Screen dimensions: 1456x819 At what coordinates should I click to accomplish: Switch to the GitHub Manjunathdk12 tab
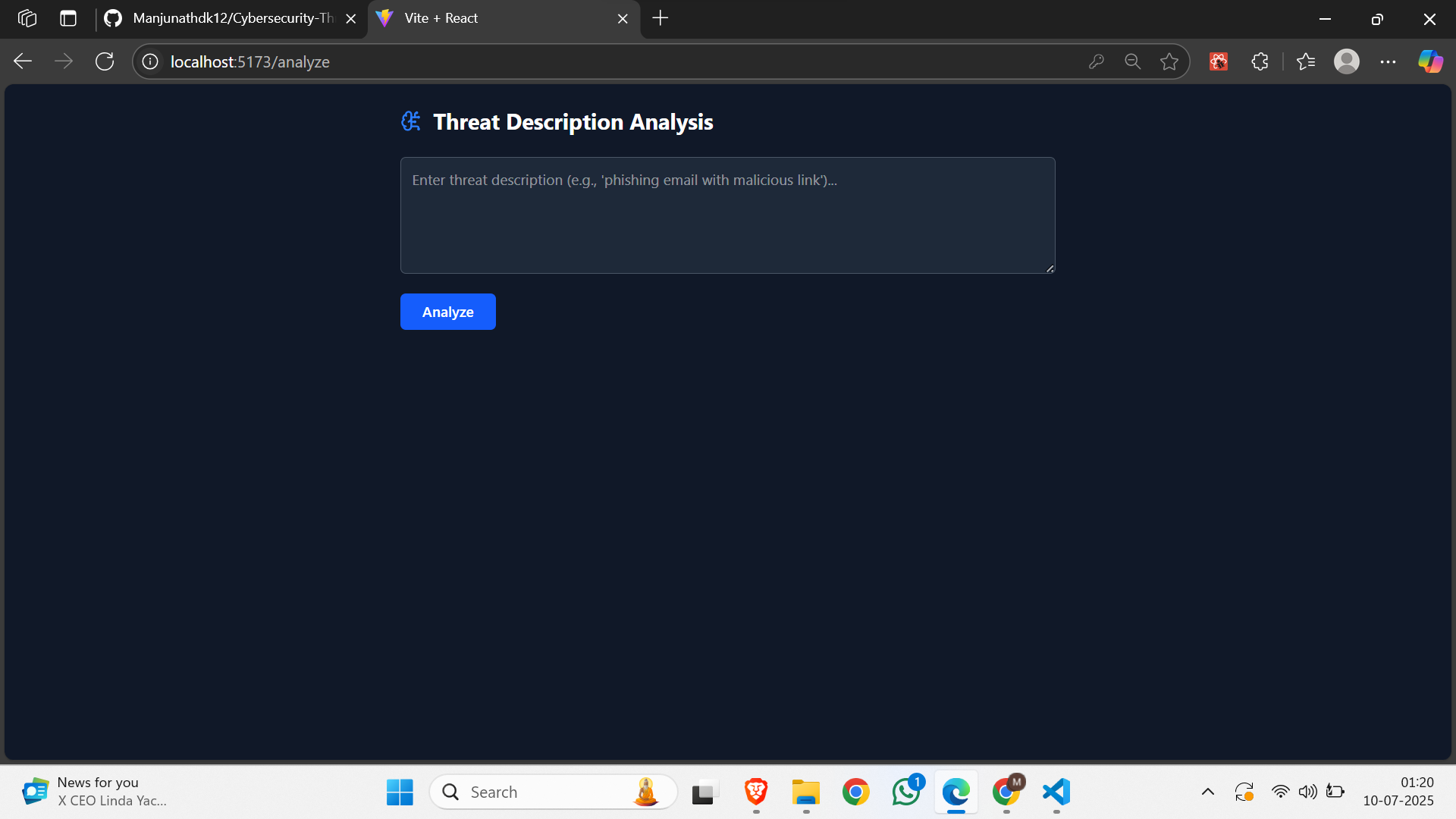click(227, 18)
